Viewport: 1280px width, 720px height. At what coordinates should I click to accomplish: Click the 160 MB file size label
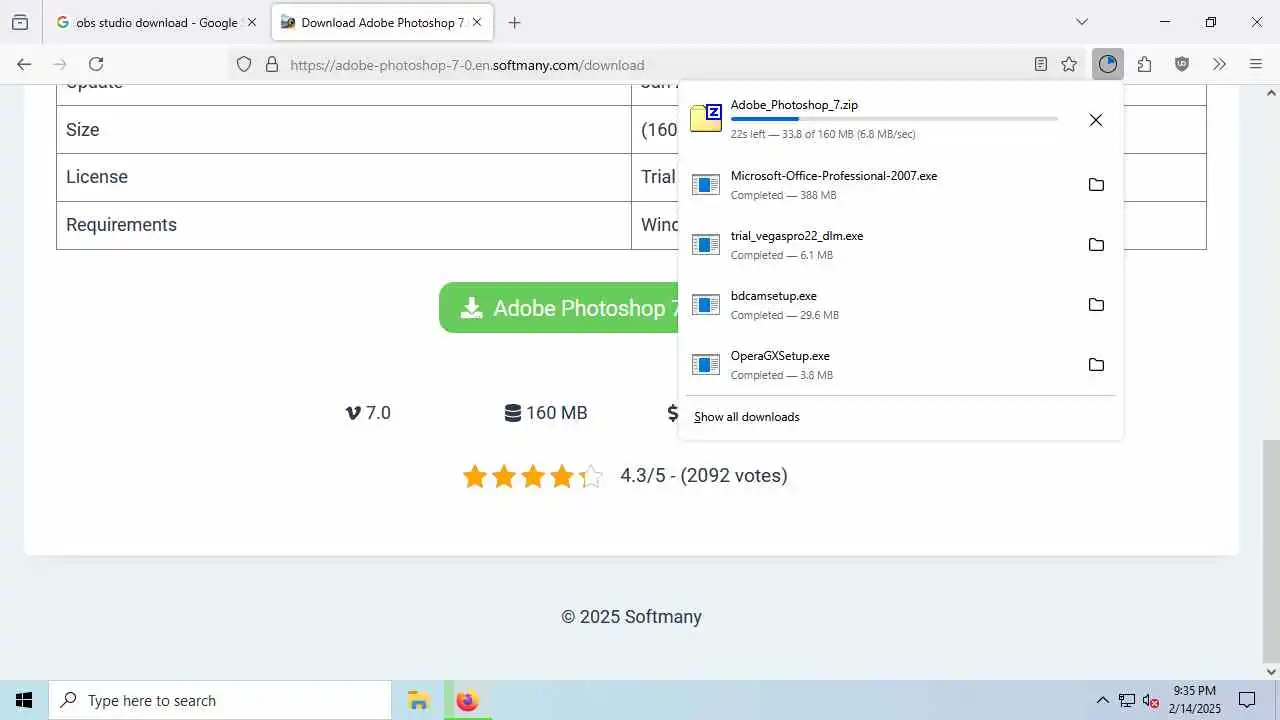pos(546,413)
